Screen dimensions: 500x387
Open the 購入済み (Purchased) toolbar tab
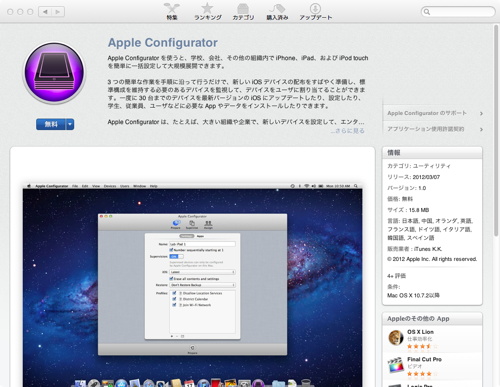(277, 11)
